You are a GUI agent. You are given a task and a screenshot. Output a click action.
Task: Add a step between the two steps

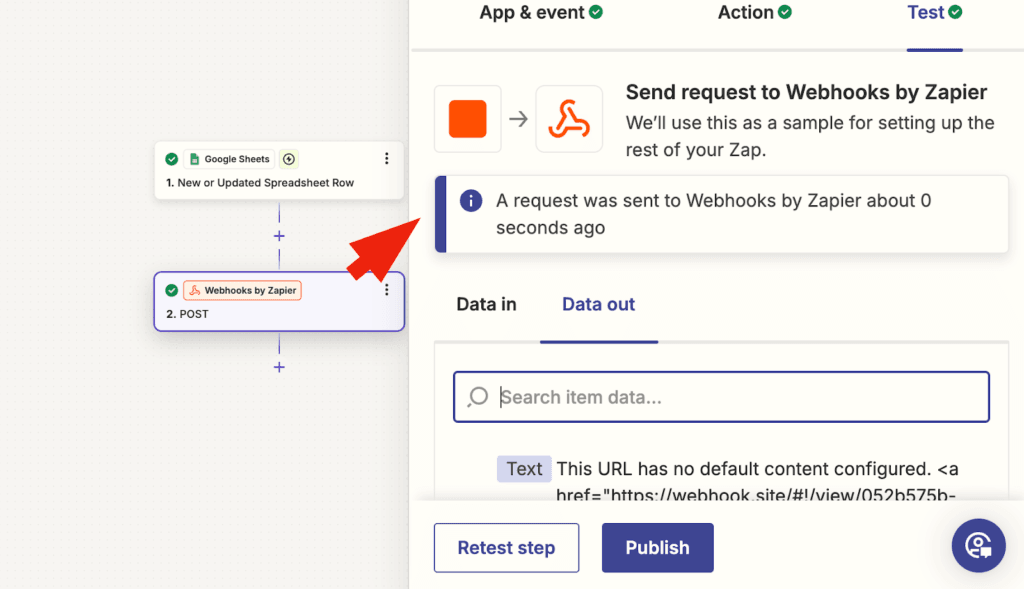pyautogui.click(x=279, y=236)
